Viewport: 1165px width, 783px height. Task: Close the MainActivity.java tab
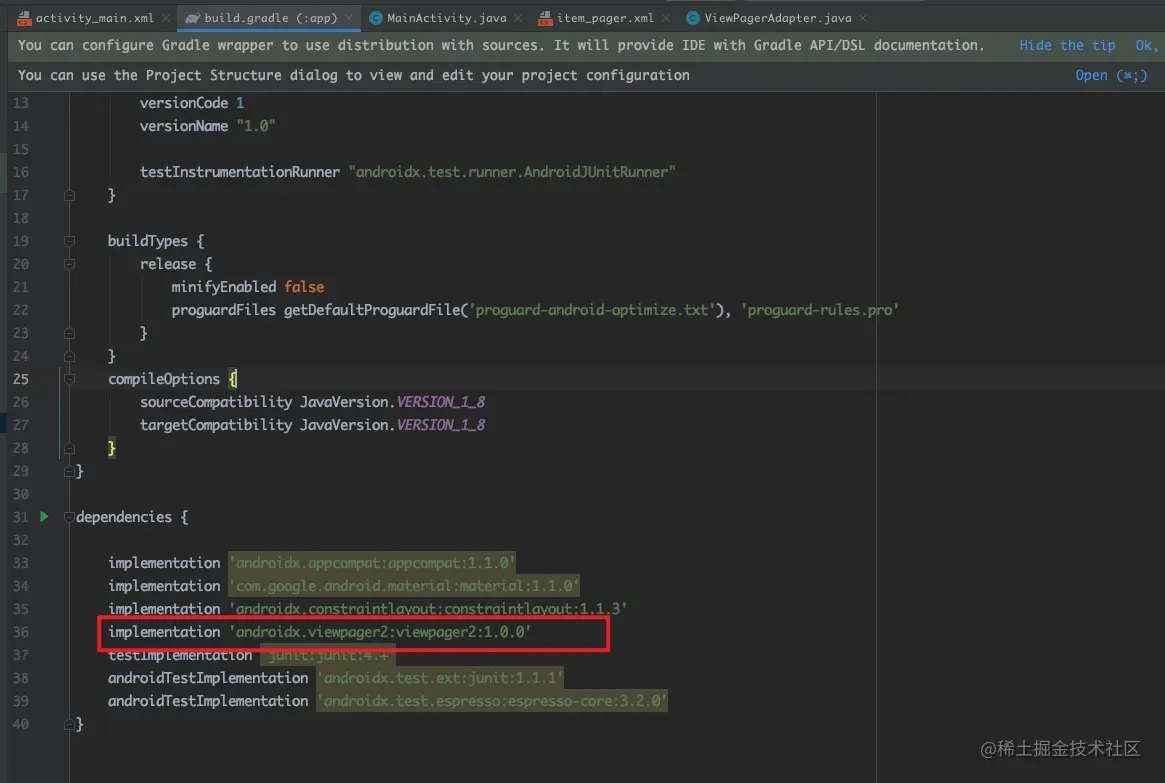click(x=518, y=18)
